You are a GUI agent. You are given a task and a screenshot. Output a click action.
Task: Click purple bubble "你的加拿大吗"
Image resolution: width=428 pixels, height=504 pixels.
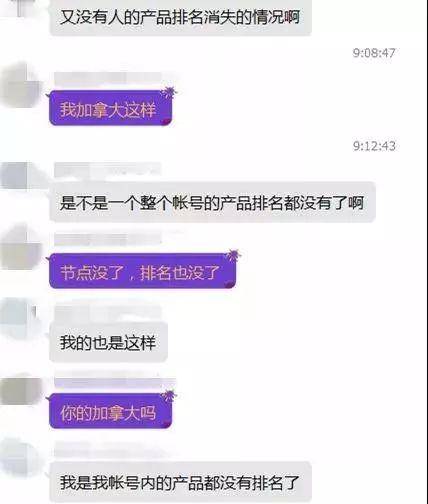(x=110, y=412)
